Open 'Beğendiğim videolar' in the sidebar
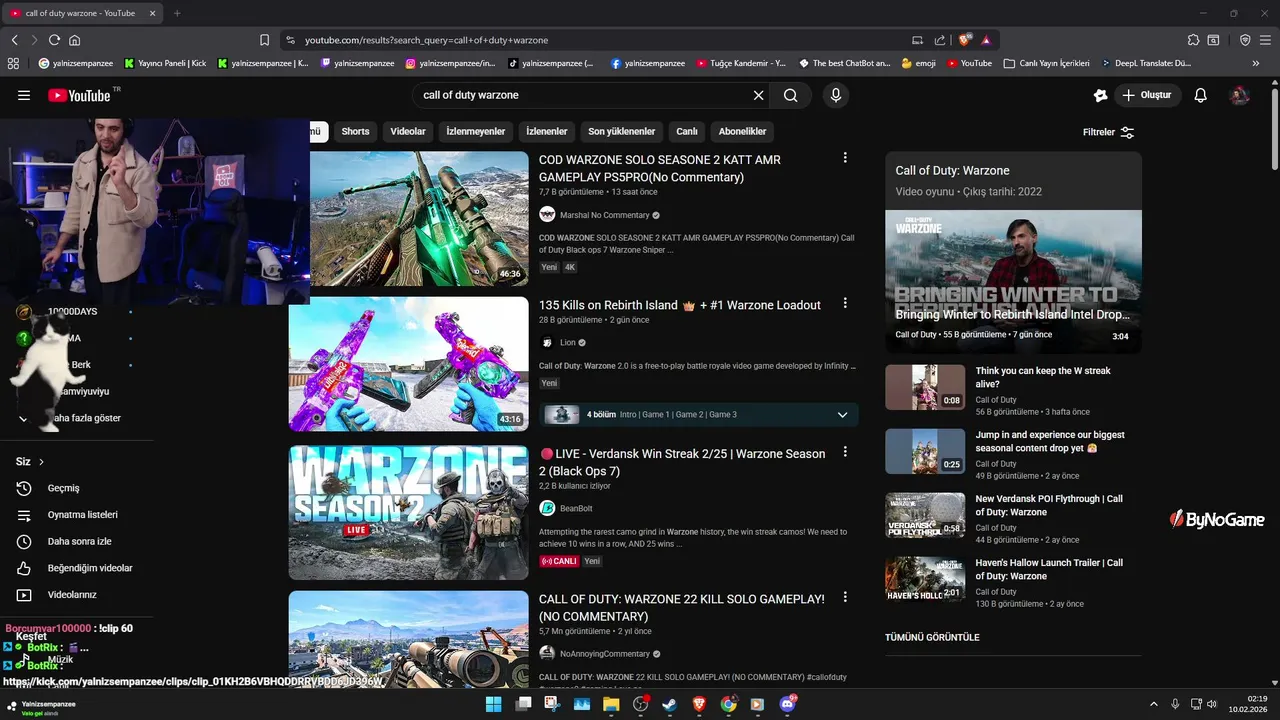Image resolution: width=1280 pixels, height=720 pixels. point(90,568)
